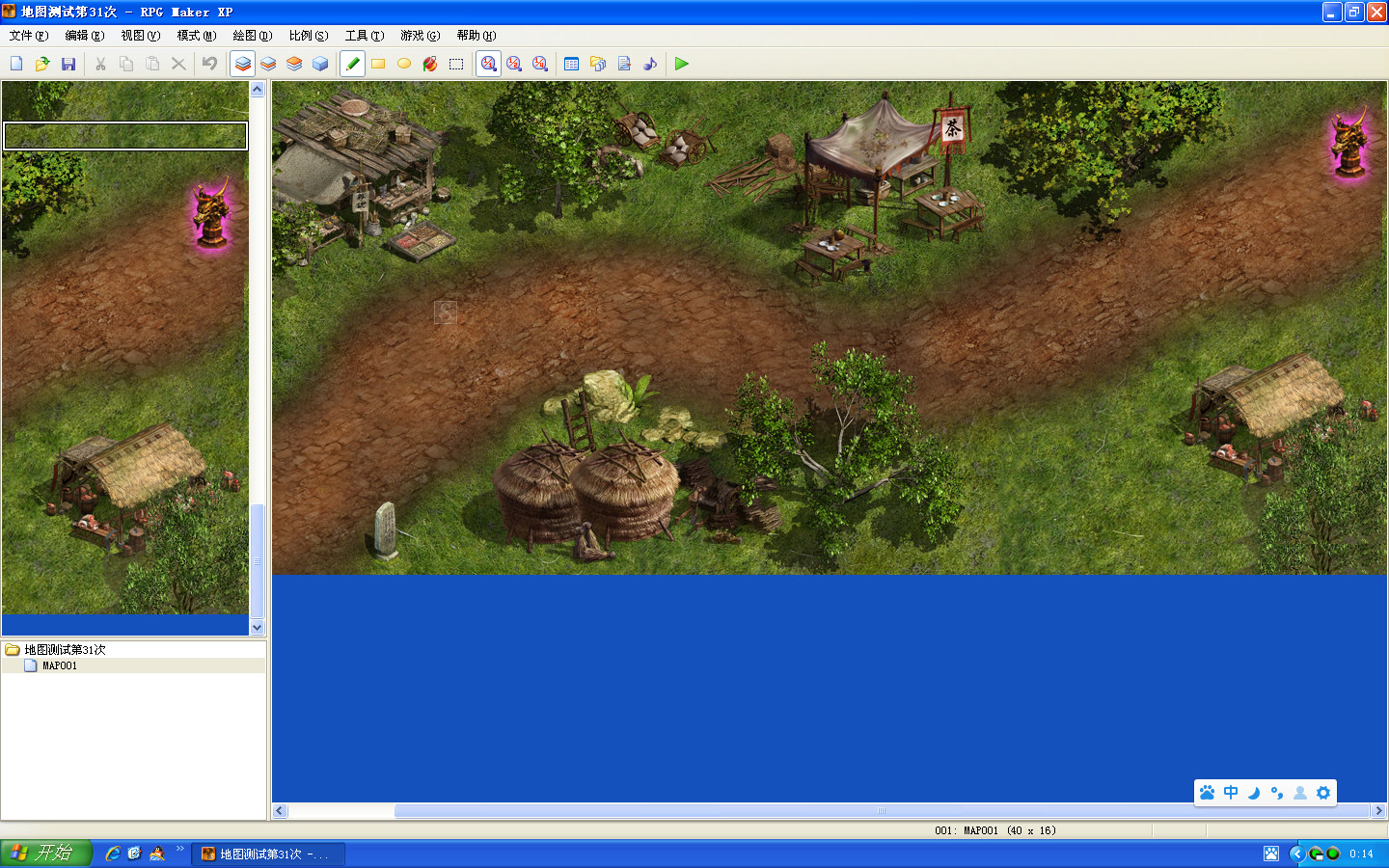Set map zoom scale to 1/2
The width and height of the screenshot is (1389, 868).
pyautogui.click(x=514, y=64)
